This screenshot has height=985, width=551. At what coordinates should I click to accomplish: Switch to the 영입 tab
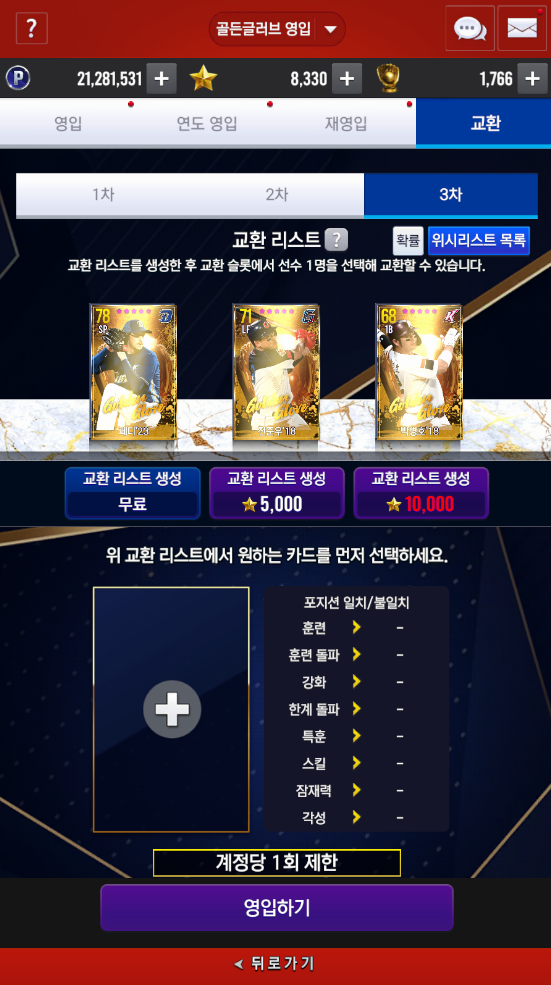[68, 123]
